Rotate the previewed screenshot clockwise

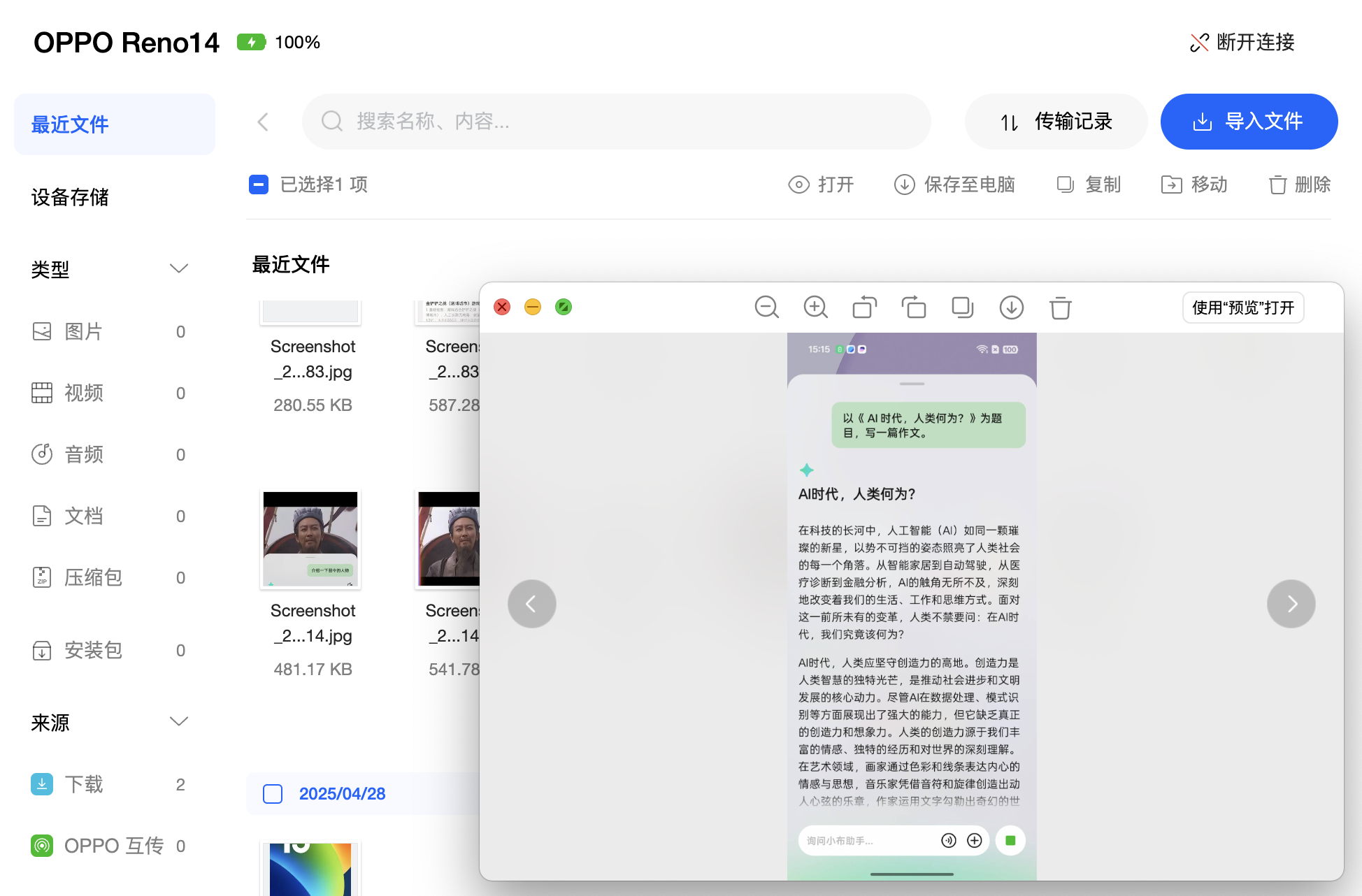[x=913, y=308]
